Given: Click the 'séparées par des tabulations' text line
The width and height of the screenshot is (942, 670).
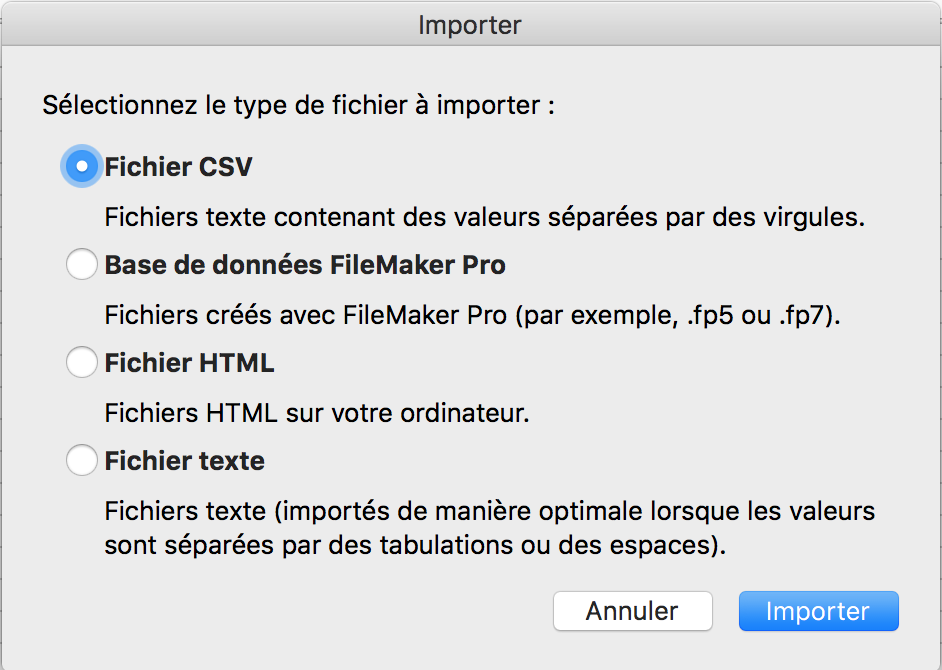Looking at the screenshot, I should 415,547.
